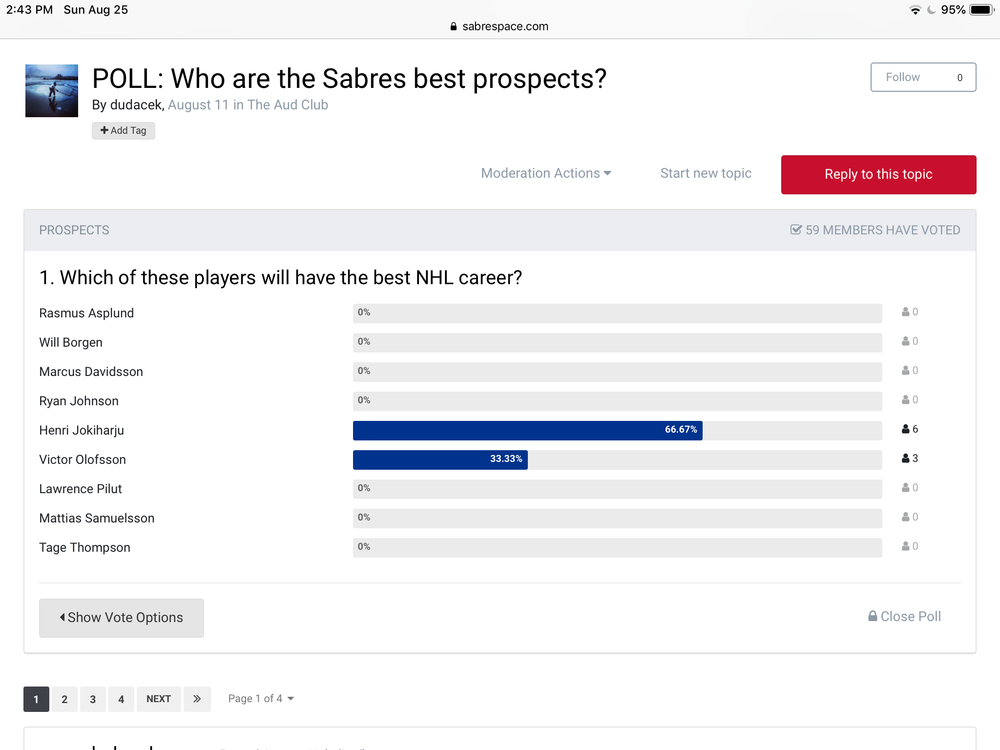Go to page 4 of the topic
The width and height of the screenshot is (1000, 750).
click(x=121, y=699)
